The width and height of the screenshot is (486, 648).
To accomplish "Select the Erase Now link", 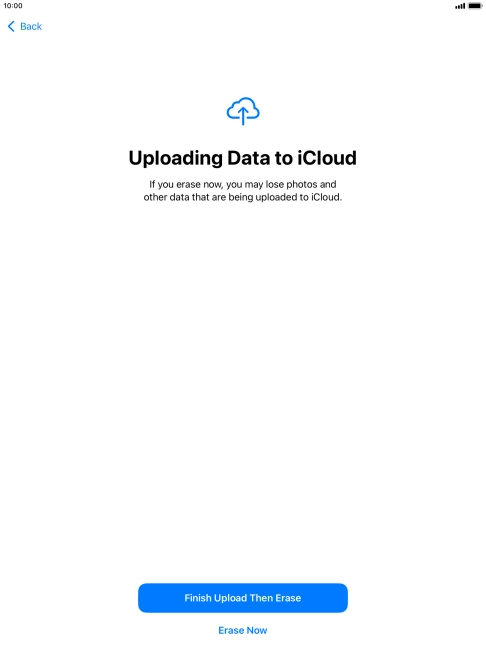I will coord(243,630).
